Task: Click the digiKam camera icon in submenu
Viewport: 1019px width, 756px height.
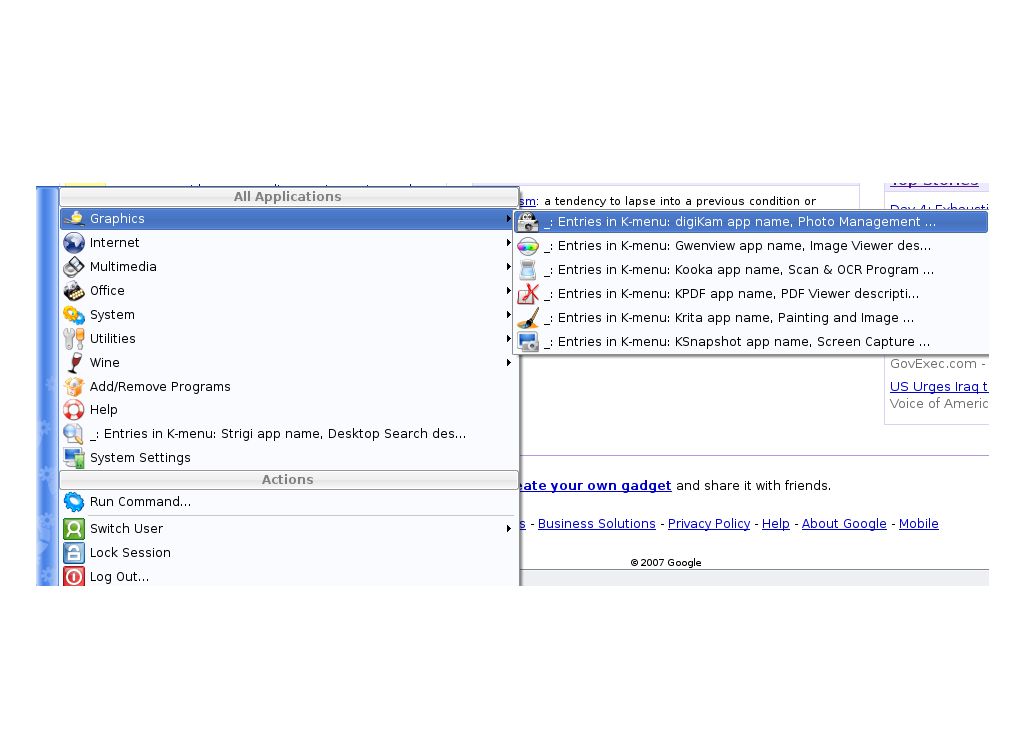Action: [528, 222]
